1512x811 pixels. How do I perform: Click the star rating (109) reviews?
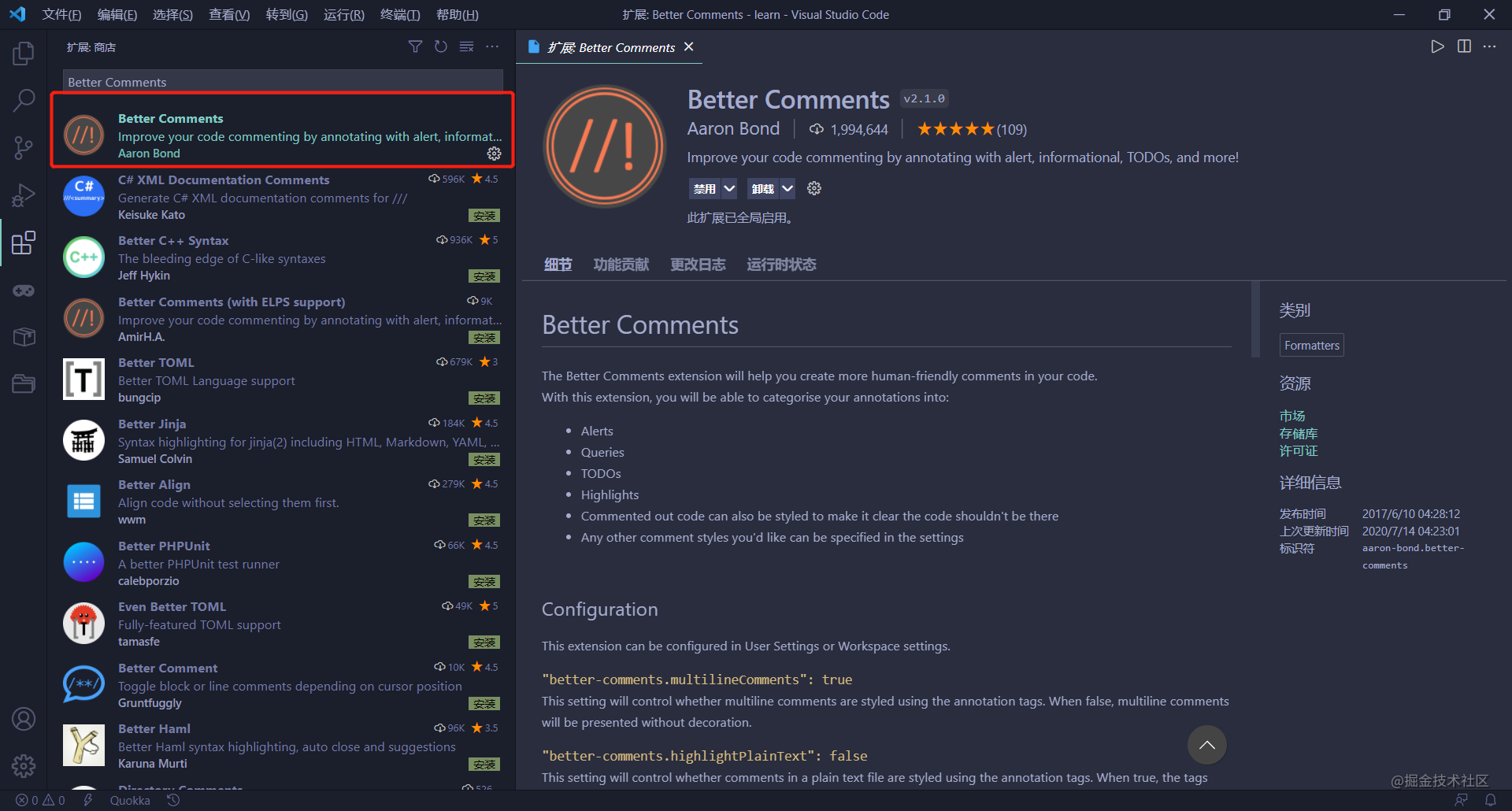[x=972, y=129]
